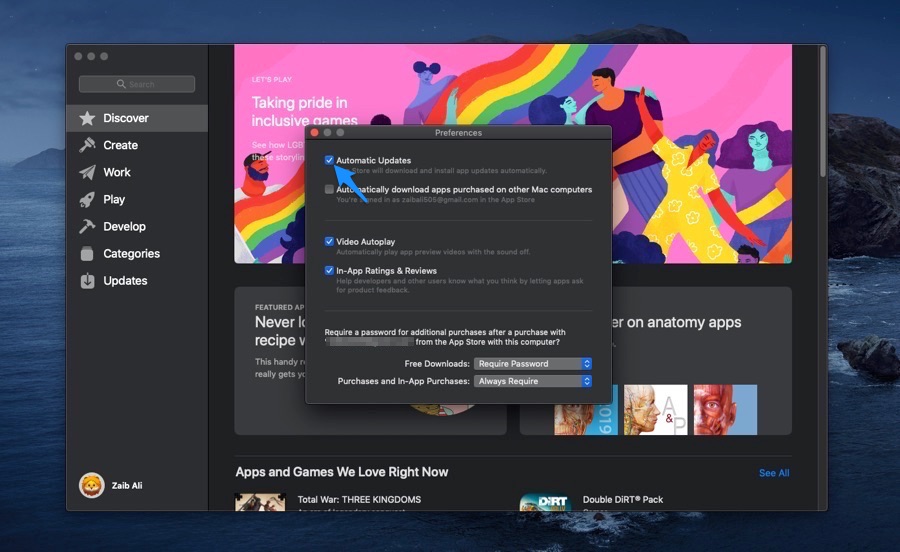Click the search magnifier icon
Image resolution: width=900 pixels, height=552 pixels.
click(121, 84)
